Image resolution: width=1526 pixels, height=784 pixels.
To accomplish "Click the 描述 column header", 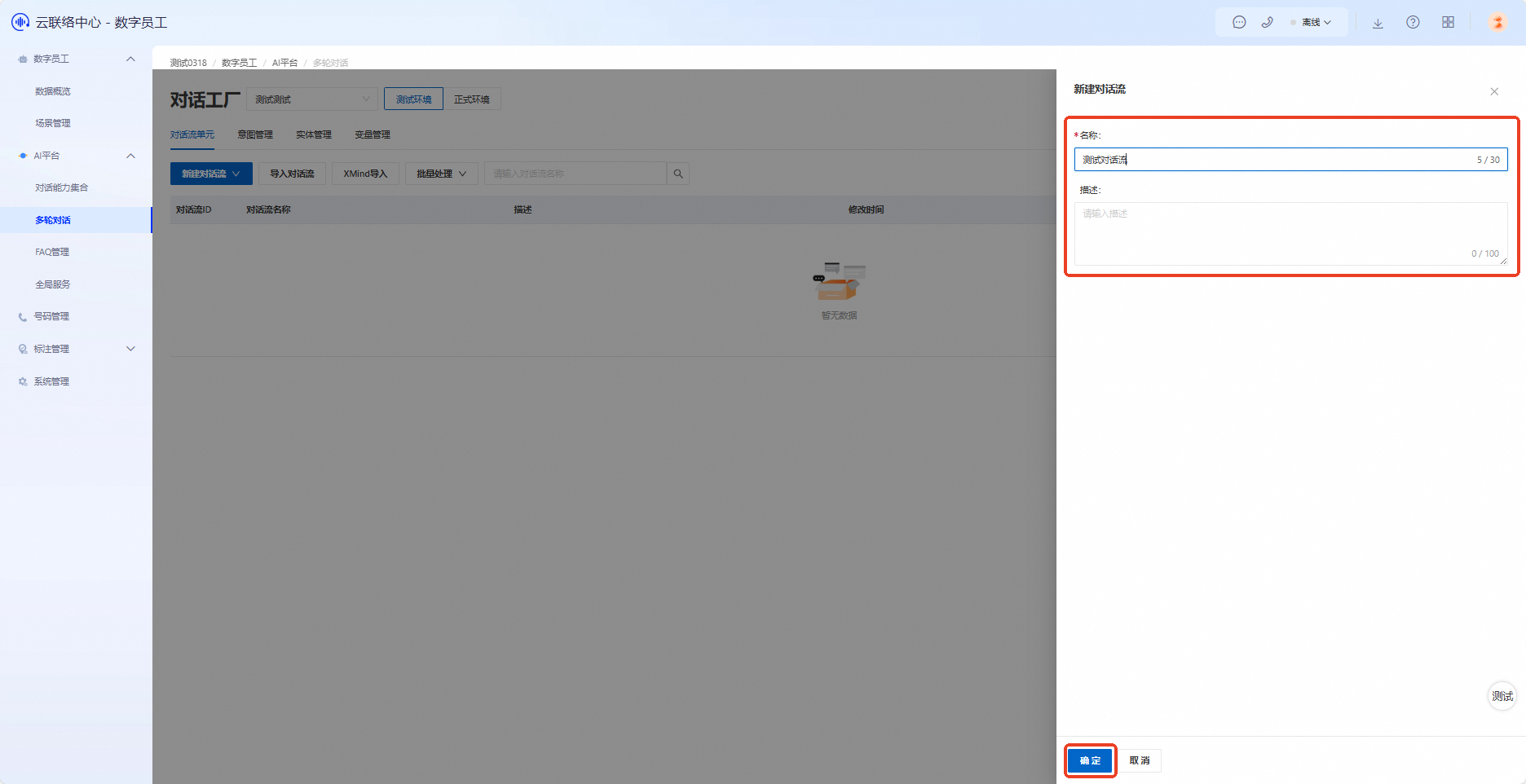I will (x=523, y=209).
